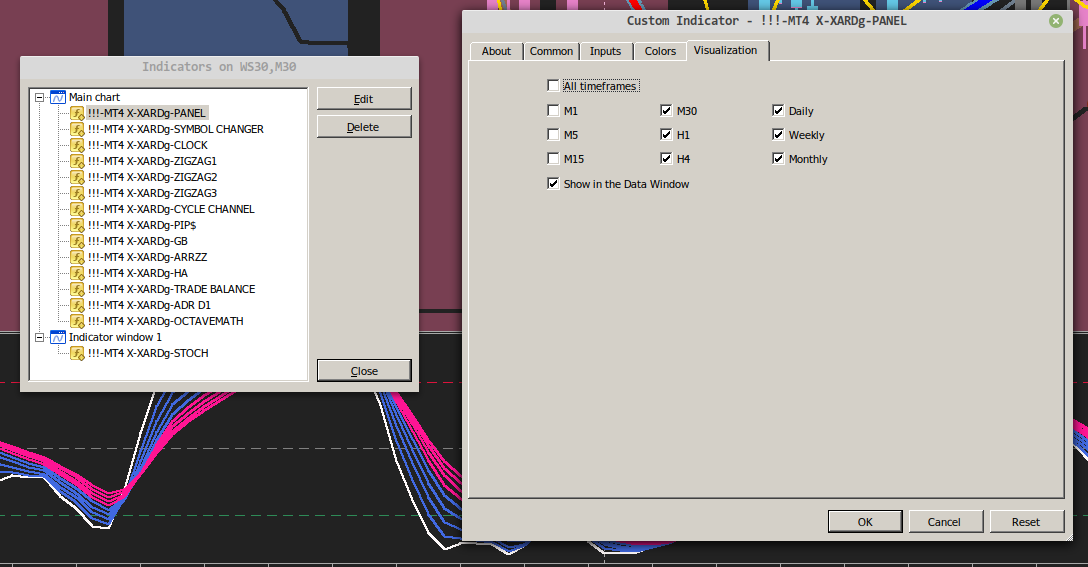
Task: Select the Visualization tab
Action: coord(726,51)
